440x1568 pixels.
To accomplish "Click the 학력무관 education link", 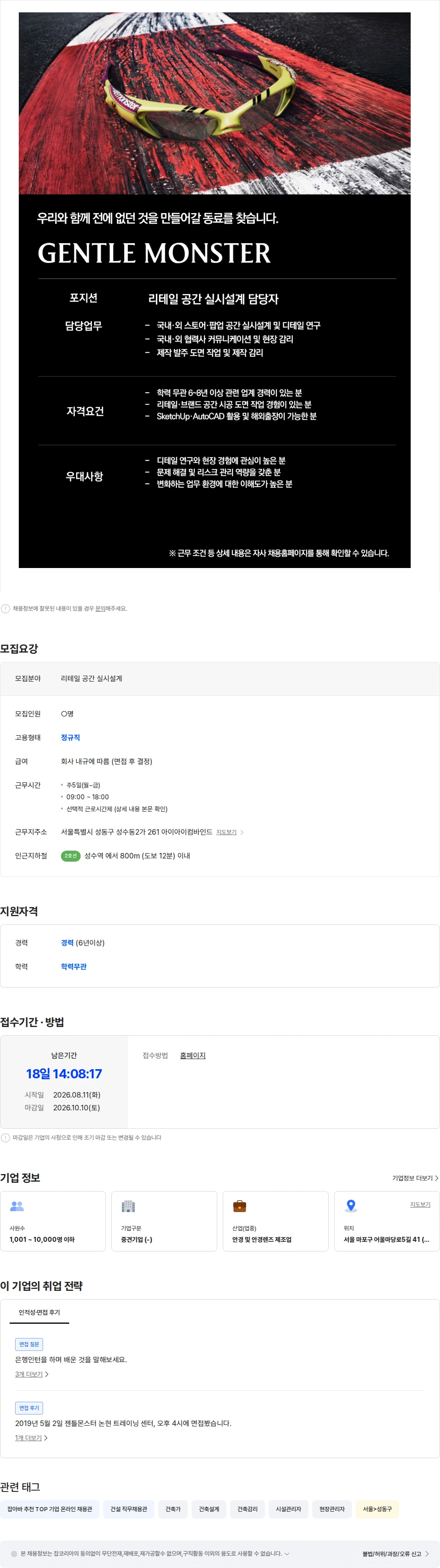I will [x=74, y=966].
